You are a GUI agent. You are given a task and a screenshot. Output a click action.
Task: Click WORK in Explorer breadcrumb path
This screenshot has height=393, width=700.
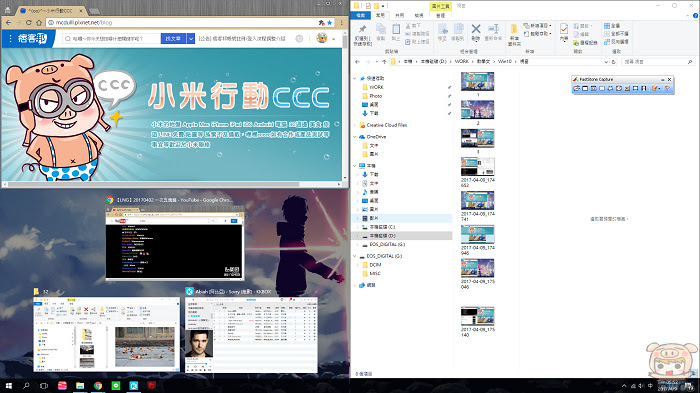point(462,62)
